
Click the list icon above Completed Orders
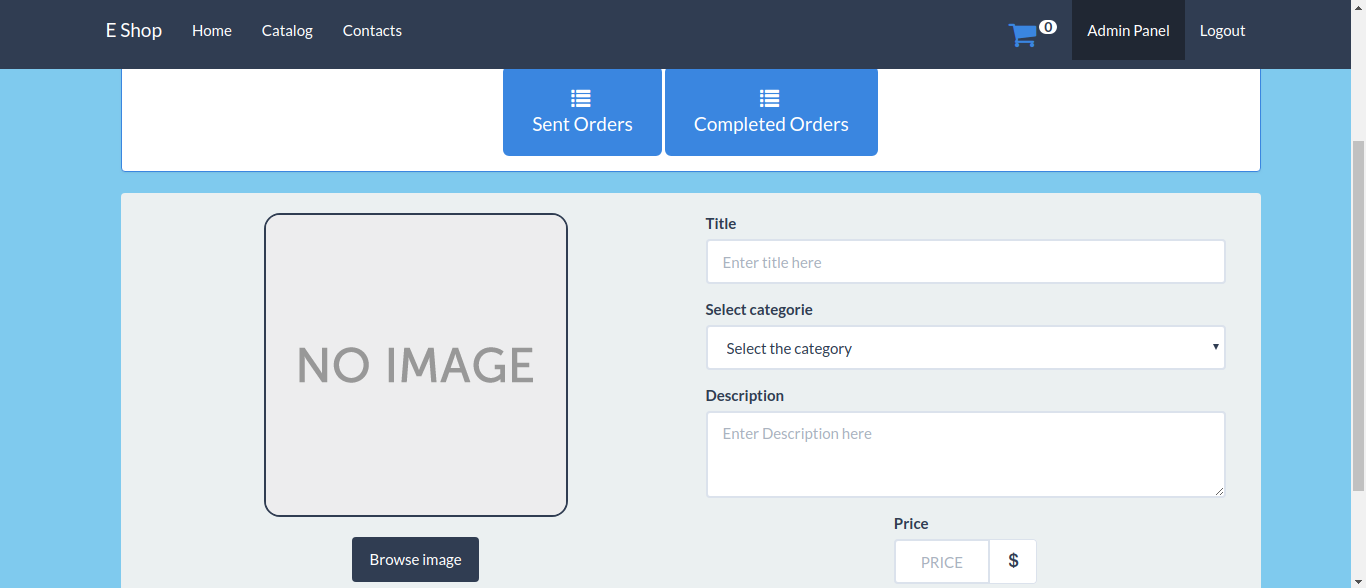click(769, 98)
